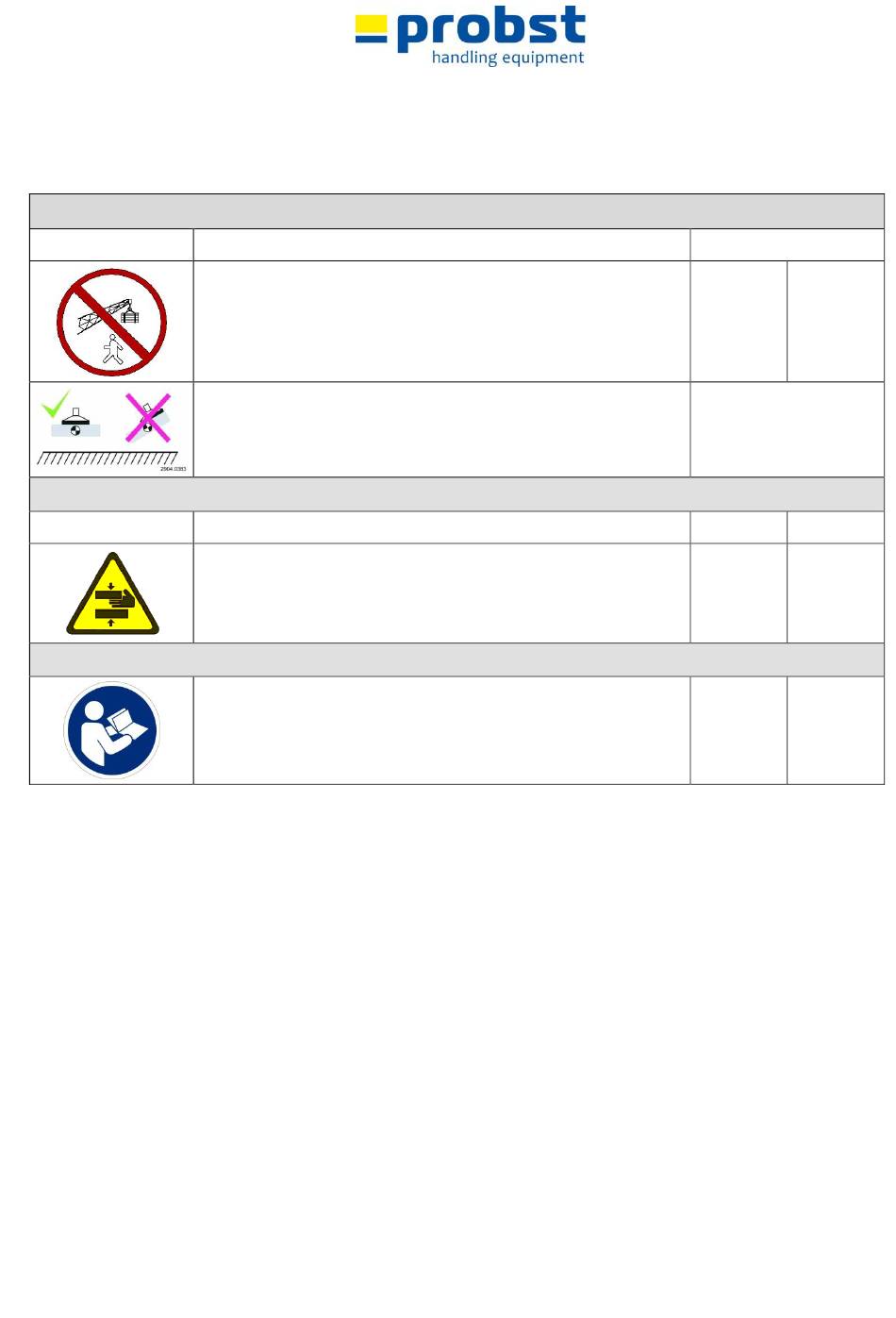Click the empty description cell beside manual icon
Screen dimensions: 896x1318
pos(441,730)
